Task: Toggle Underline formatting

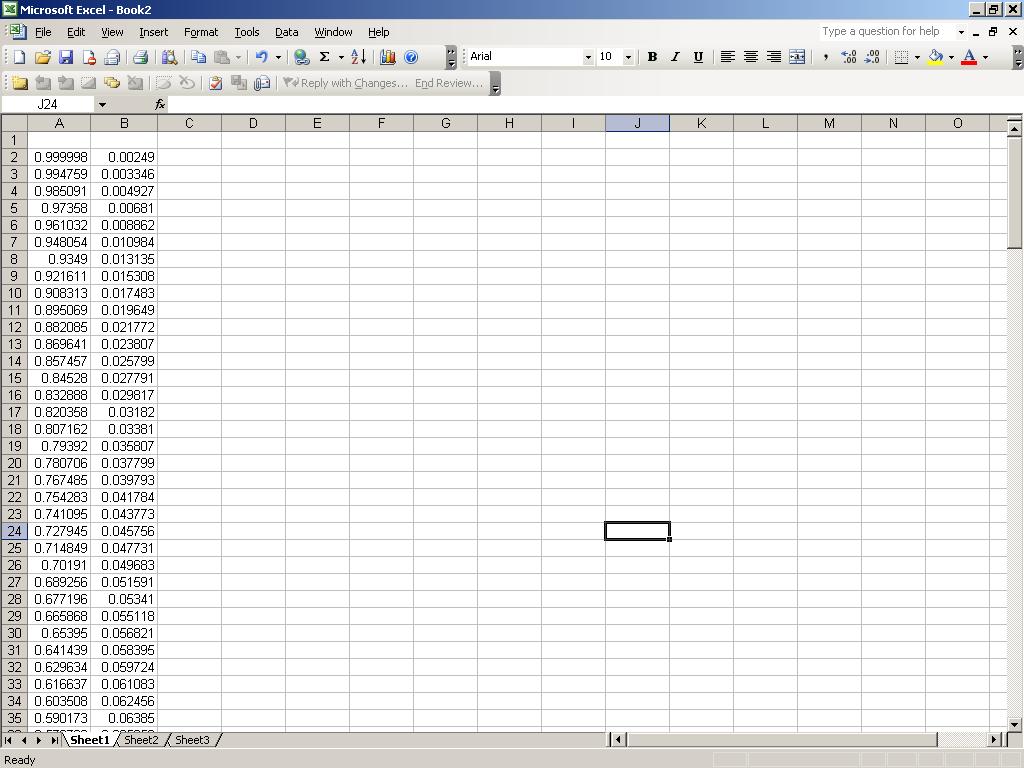Action: [698, 57]
